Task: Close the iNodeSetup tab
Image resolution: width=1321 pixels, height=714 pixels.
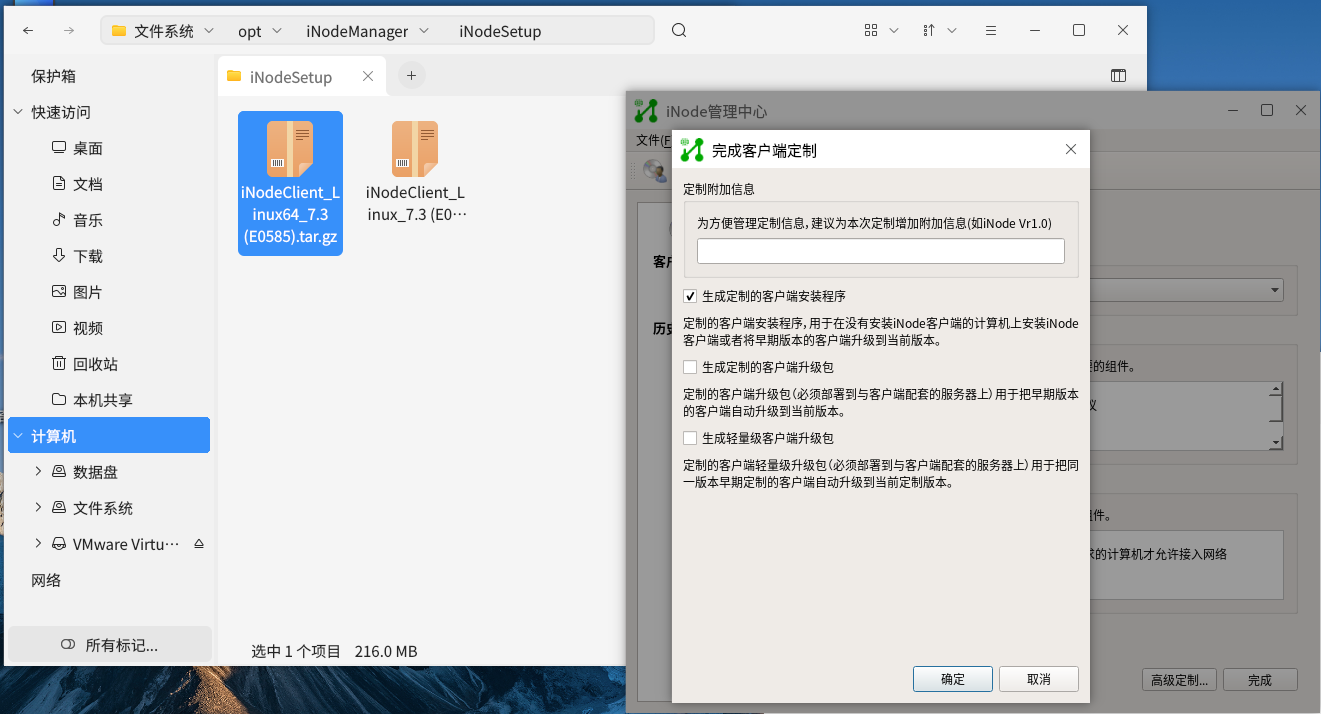Action: pos(368,76)
